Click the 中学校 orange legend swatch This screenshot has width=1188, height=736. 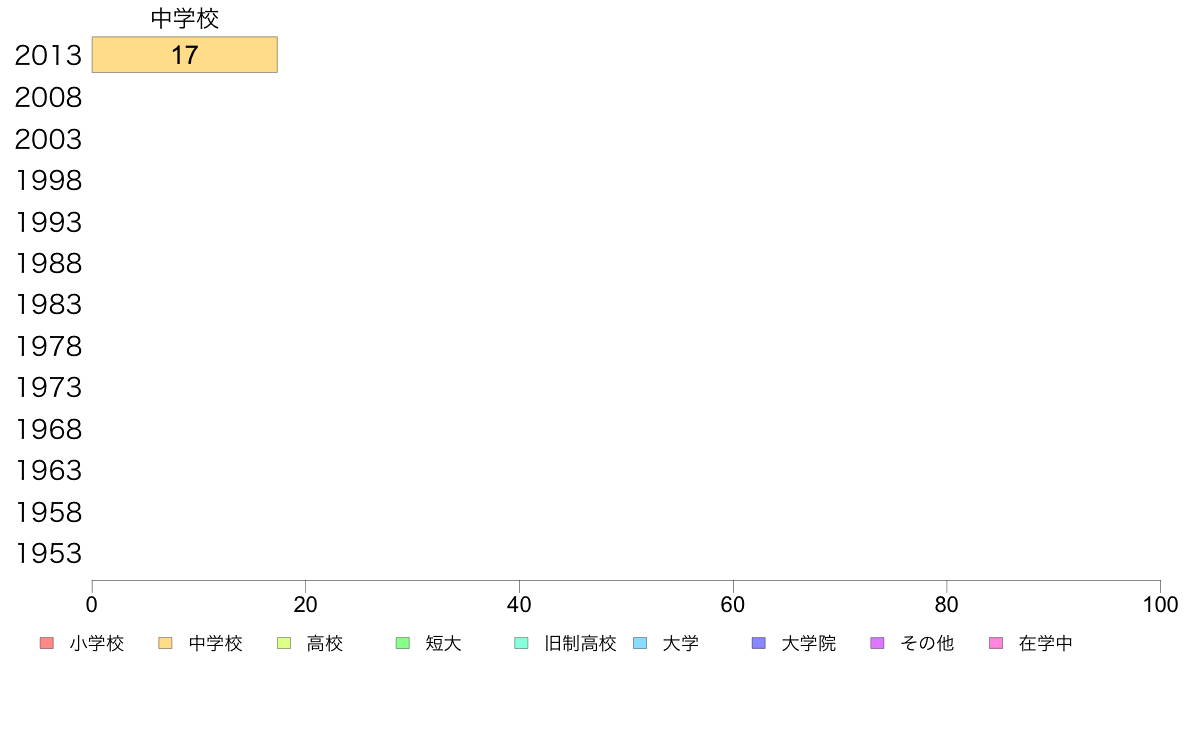click(x=165, y=644)
